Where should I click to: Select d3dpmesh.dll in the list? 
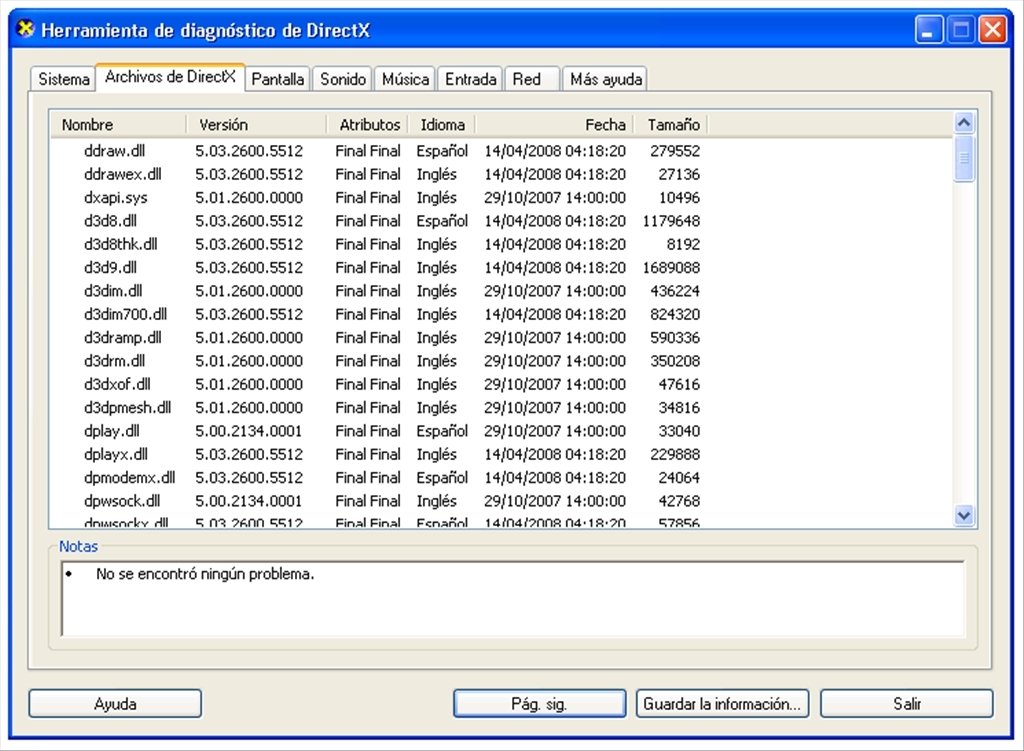(x=127, y=407)
